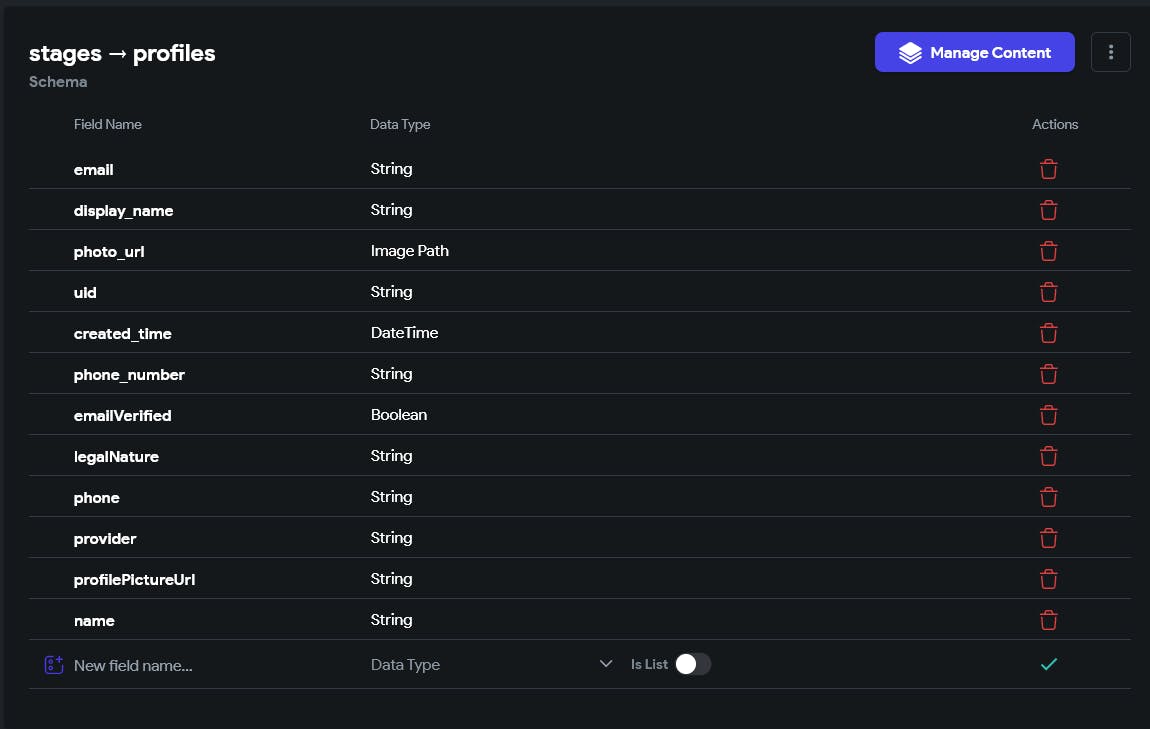1150x729 pixels.
Task: Remove the profilePictureUrl field
Action: [1048, 579]
